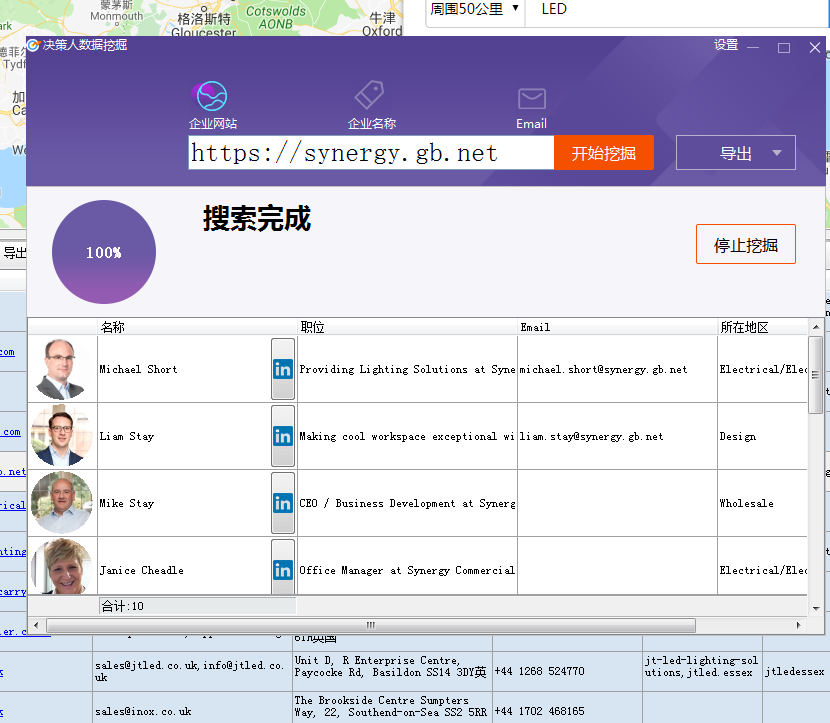Click Mike Stay's profile photo

[62, 503]
